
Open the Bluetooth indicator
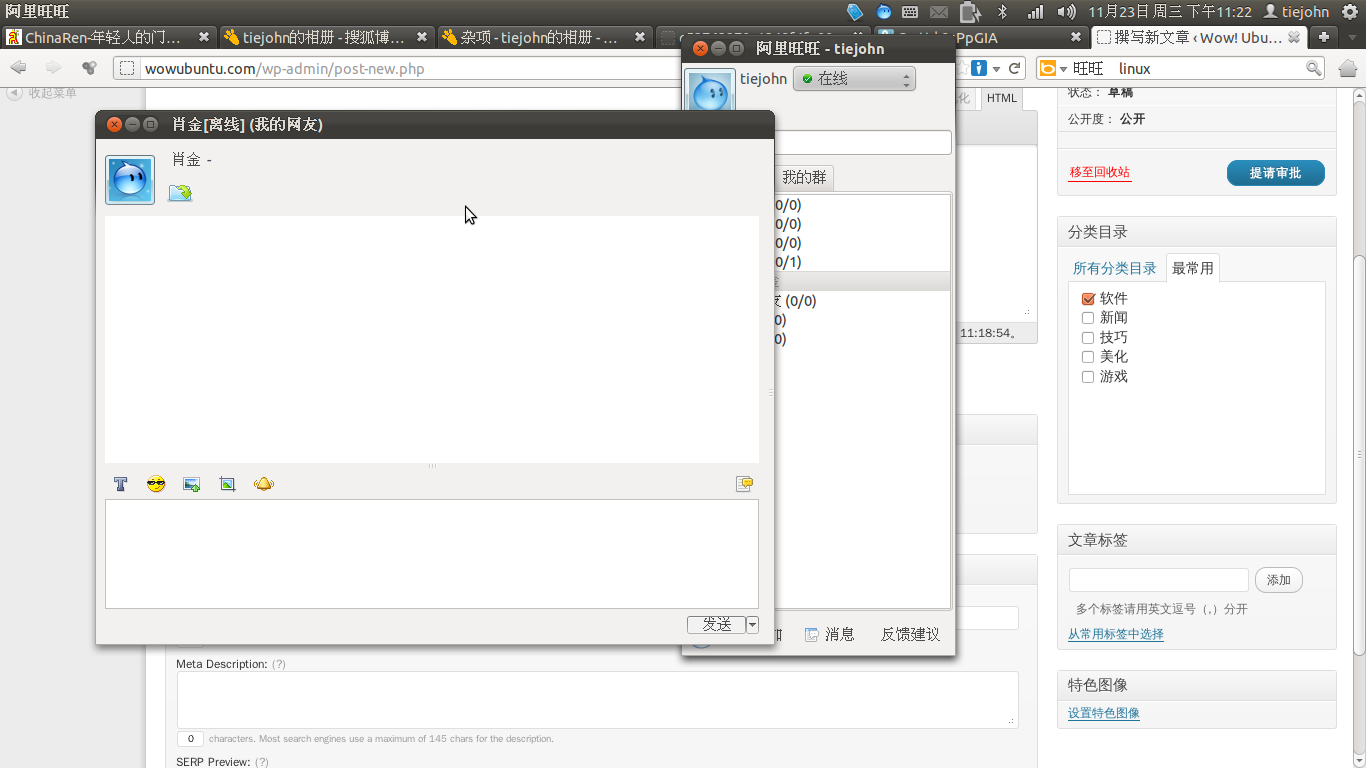tap(1003, 11)
